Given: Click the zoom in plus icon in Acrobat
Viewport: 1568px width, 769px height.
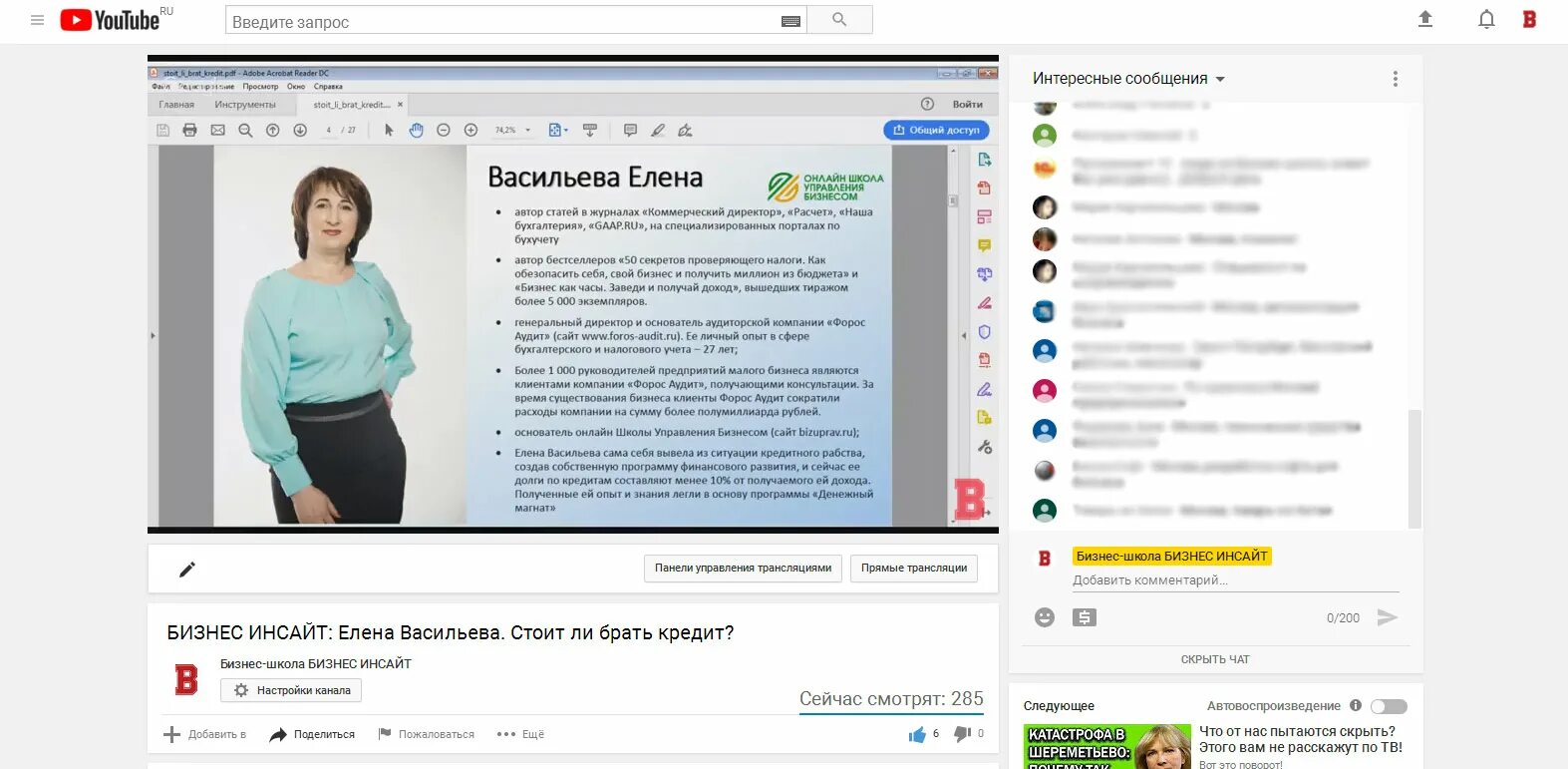Looking at the screenshot, I should pos(470,130).
